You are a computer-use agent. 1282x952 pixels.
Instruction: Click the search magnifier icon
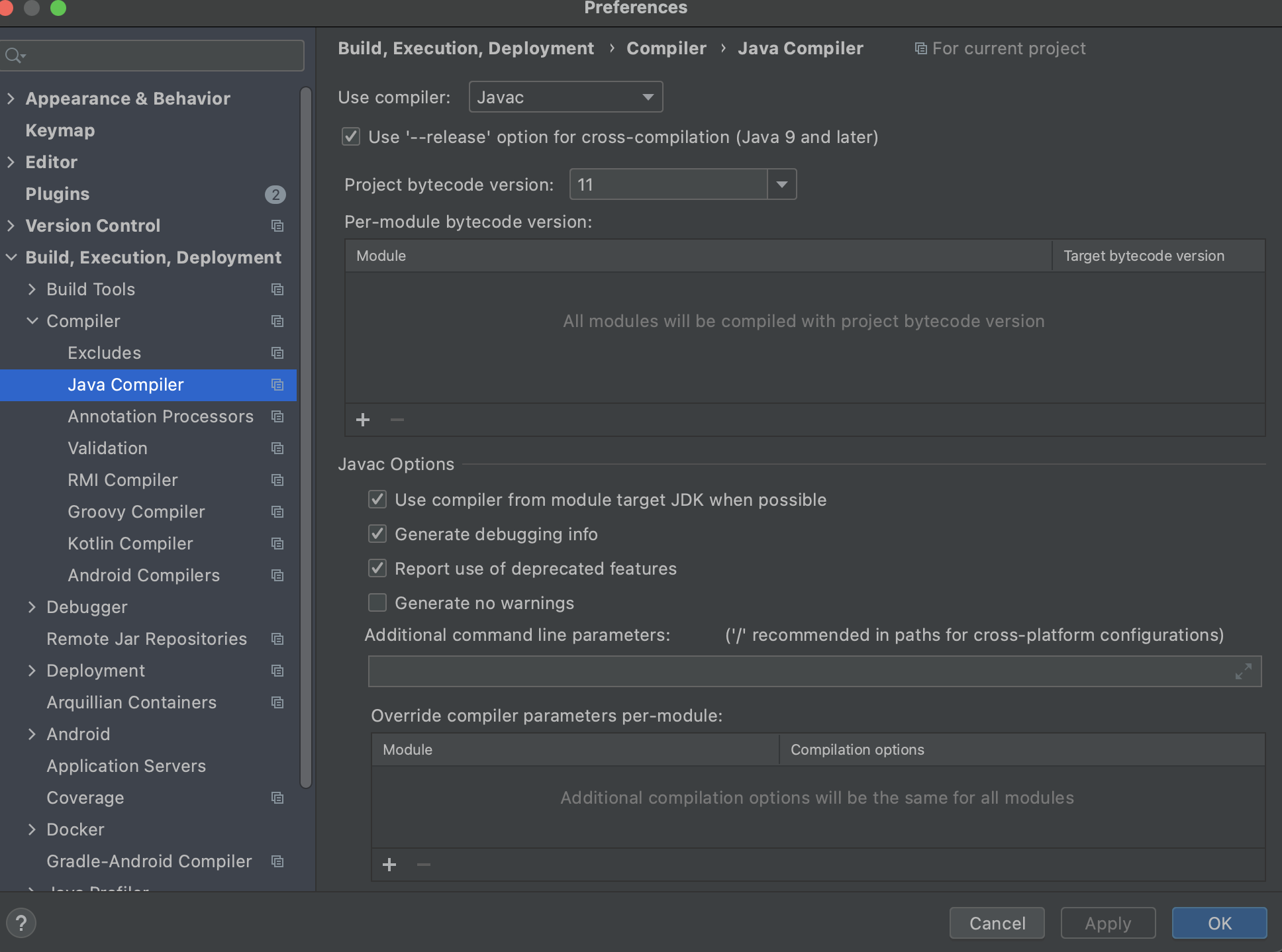pos(13,56)
